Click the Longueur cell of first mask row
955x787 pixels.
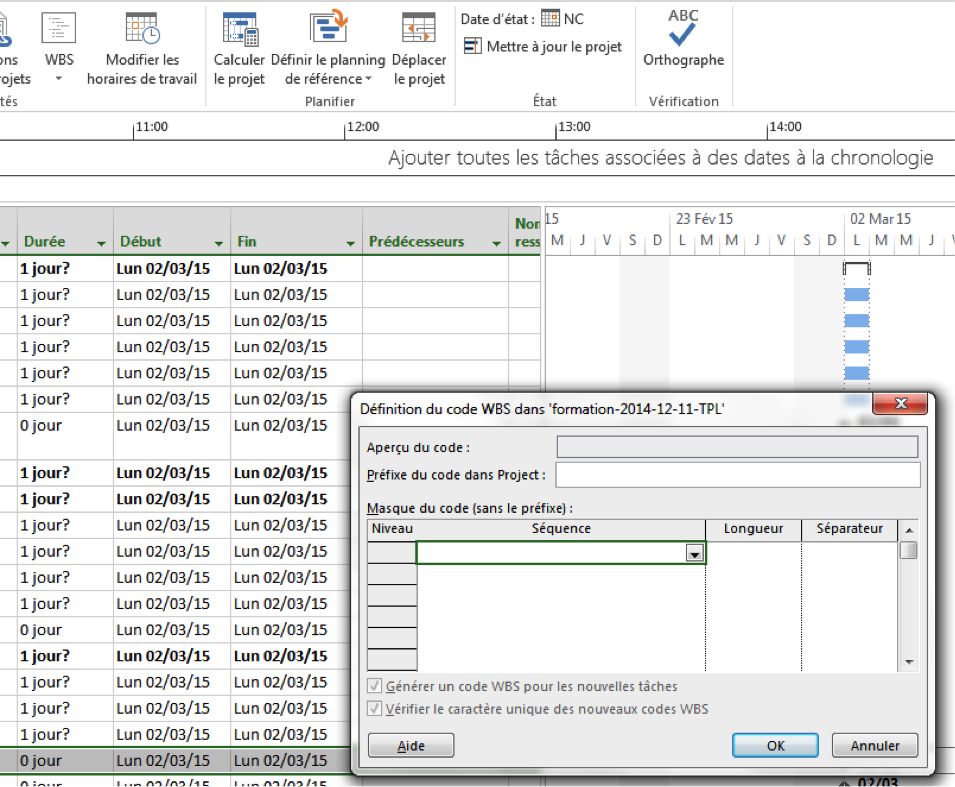[753, 553]
